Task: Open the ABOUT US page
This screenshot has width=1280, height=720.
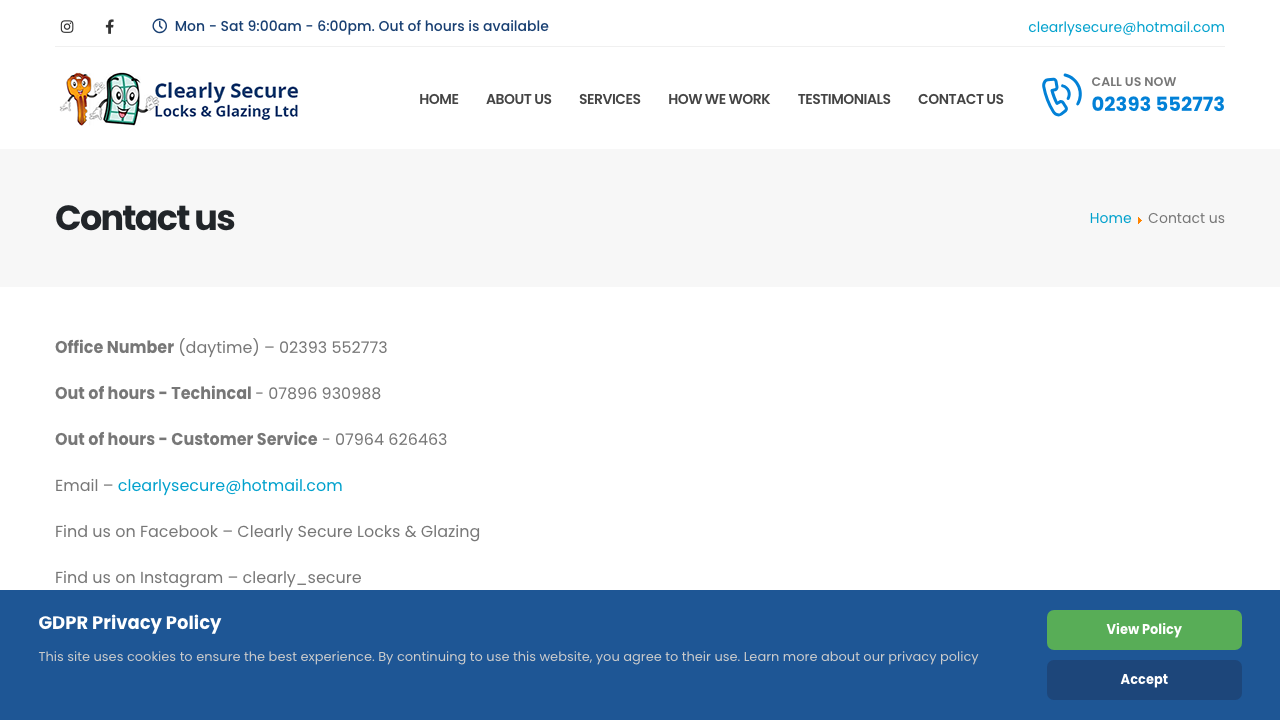Action: 518,98
